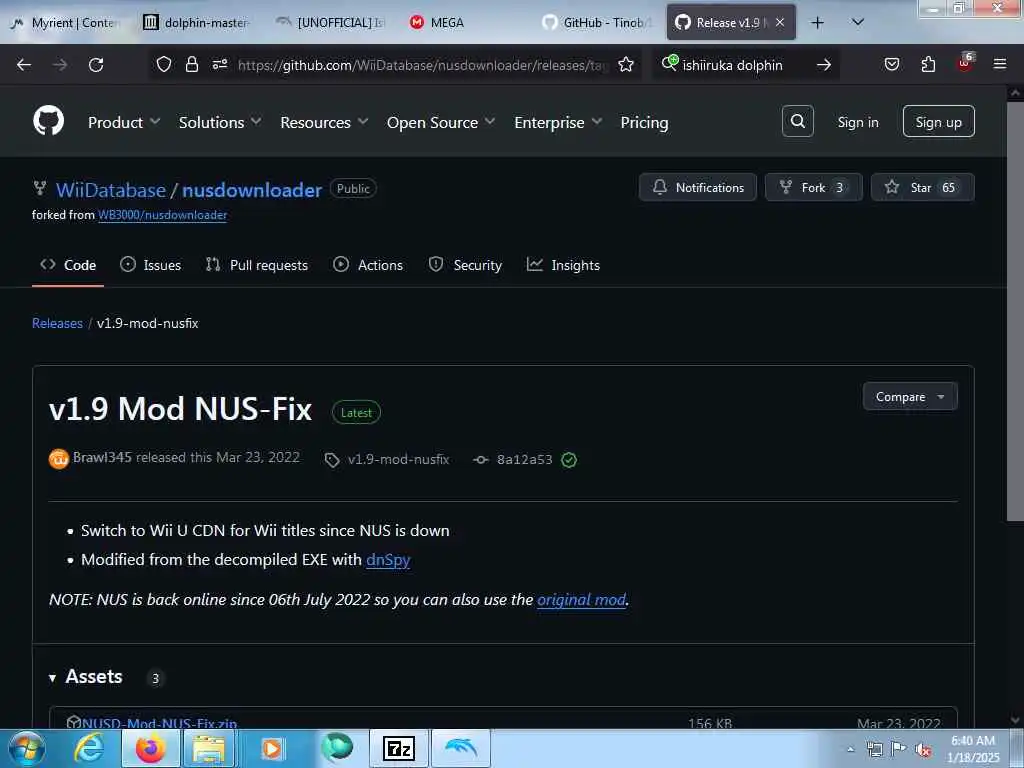The image size is (1024, 768).
Task: Open the dnSpy link
Action: pyautogui.click(x=388, y=560)
